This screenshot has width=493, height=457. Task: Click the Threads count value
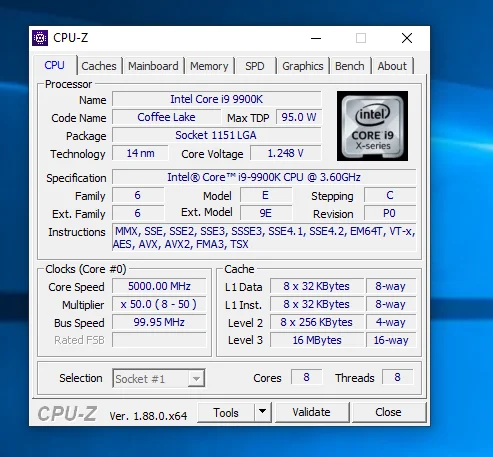pos(397,377)
